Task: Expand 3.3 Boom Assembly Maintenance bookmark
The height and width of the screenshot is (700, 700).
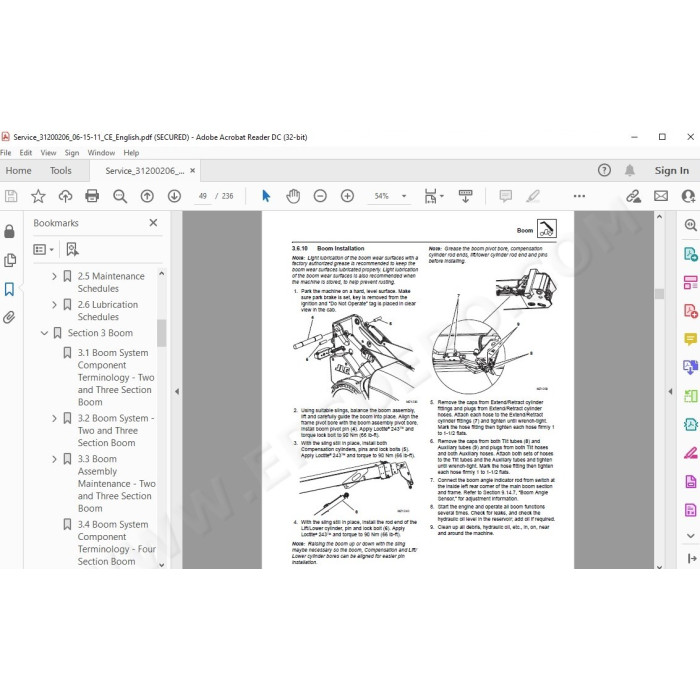Action: tap(54, 459)
